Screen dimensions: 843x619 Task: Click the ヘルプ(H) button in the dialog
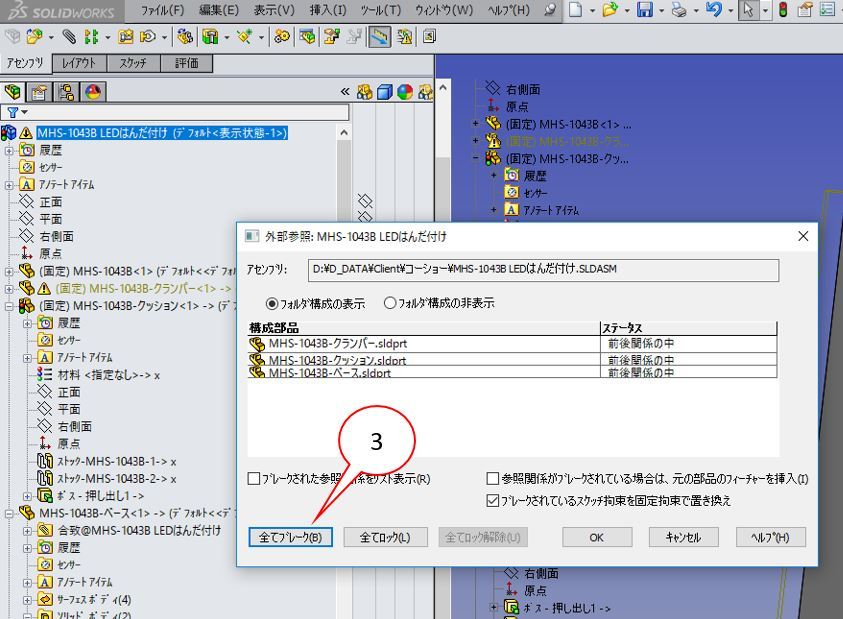(x=770, y=537)
